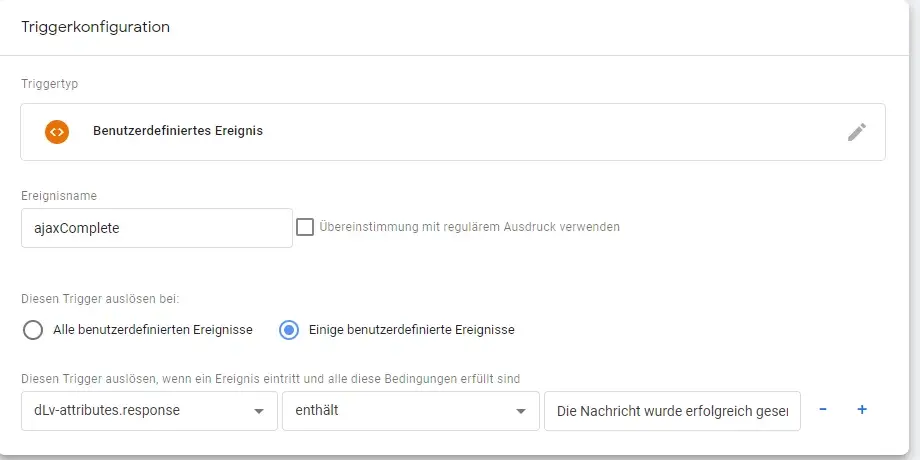920x460 pixels.
Task: Click the 'Triggerkonfiguration' panel heading
Action: click(96, 27)
